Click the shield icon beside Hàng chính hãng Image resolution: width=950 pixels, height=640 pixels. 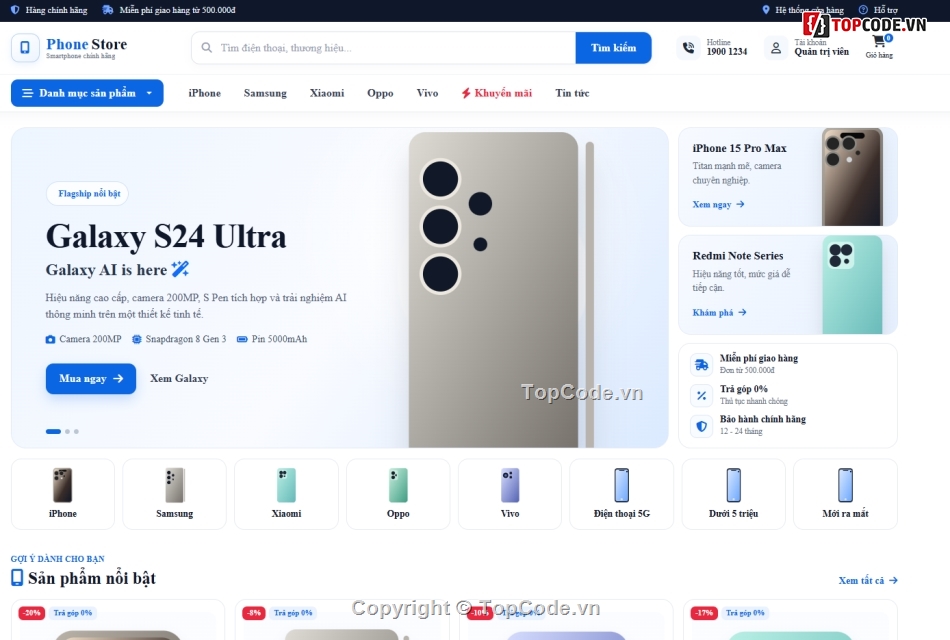tap(15, 10)
